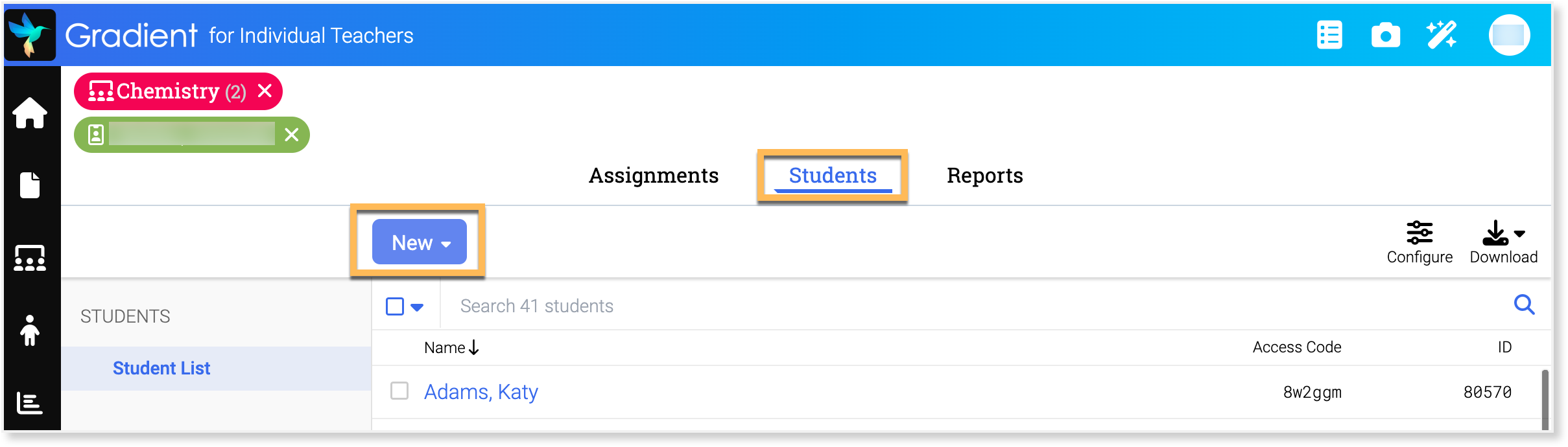1568x447 pixels.
Task: Open the Adams, Katy student link
Action: pos(481,392)
